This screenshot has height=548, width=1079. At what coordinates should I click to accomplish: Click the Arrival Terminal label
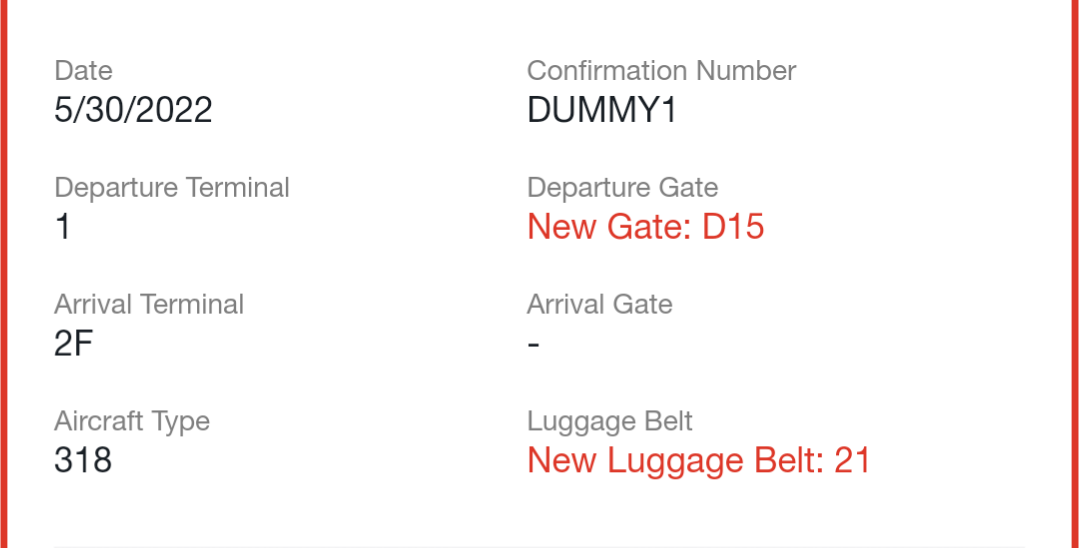pos(149,304)
